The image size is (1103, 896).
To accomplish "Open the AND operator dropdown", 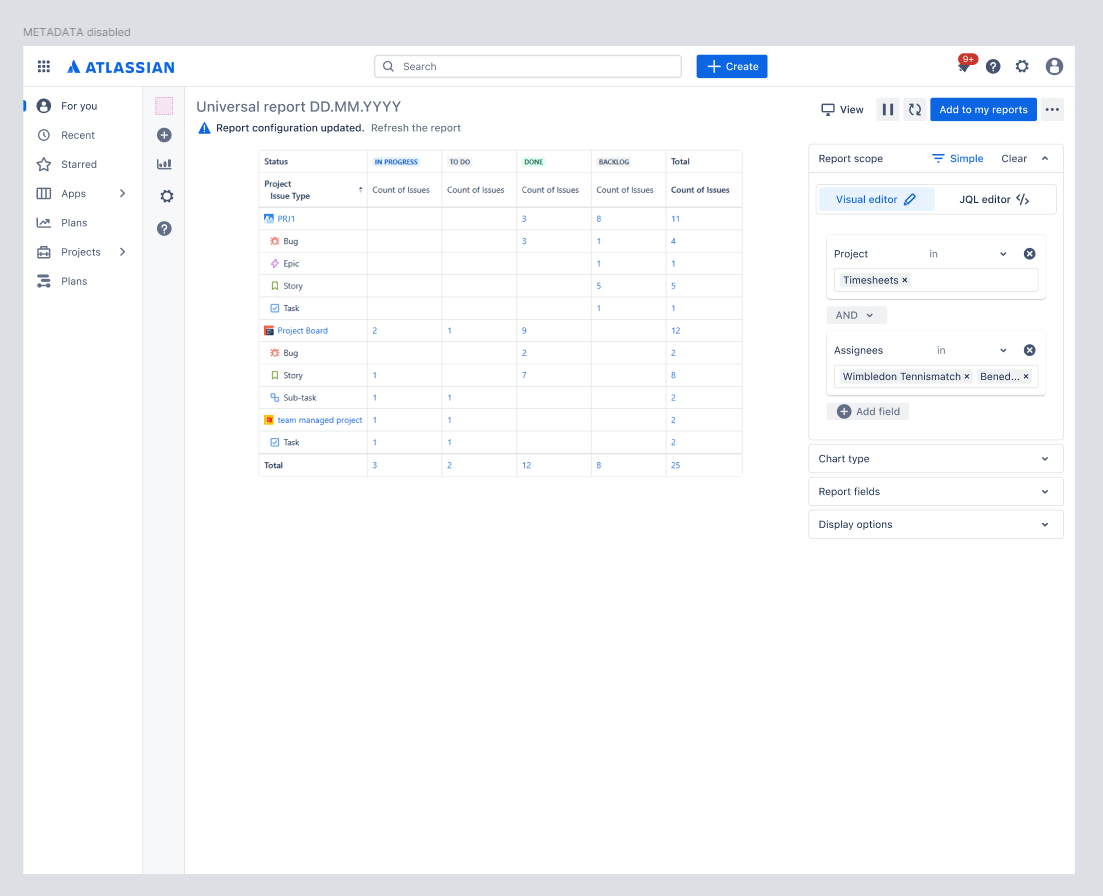I will click(856, 314).
